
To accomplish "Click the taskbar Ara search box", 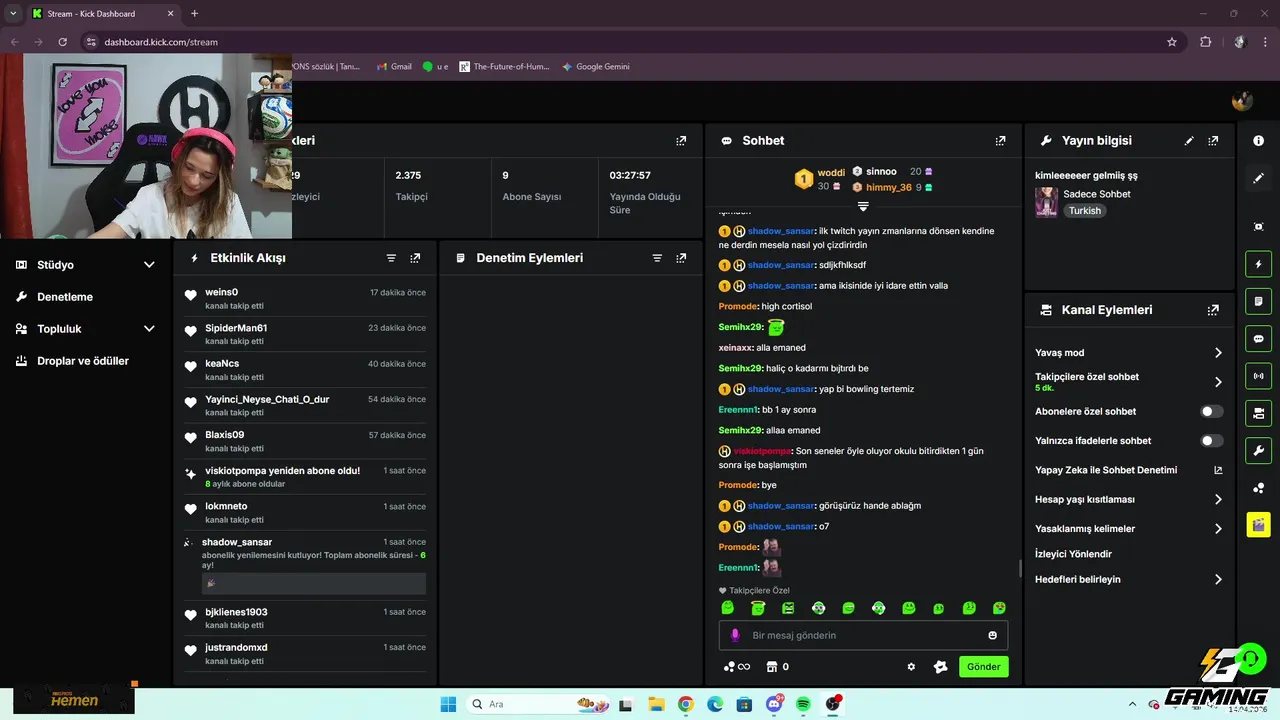I will [x=537, y=704].
